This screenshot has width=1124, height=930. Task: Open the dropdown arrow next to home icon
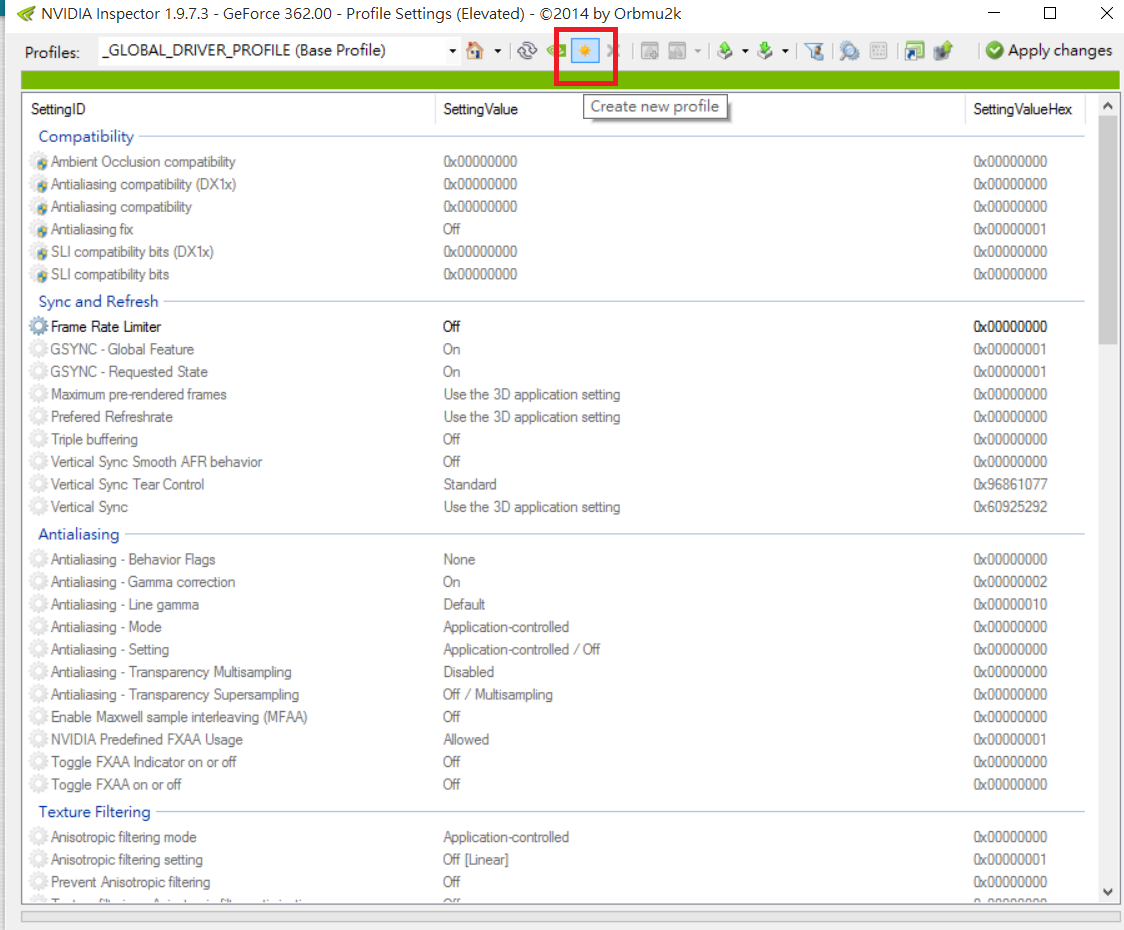(x=497, y=51)
